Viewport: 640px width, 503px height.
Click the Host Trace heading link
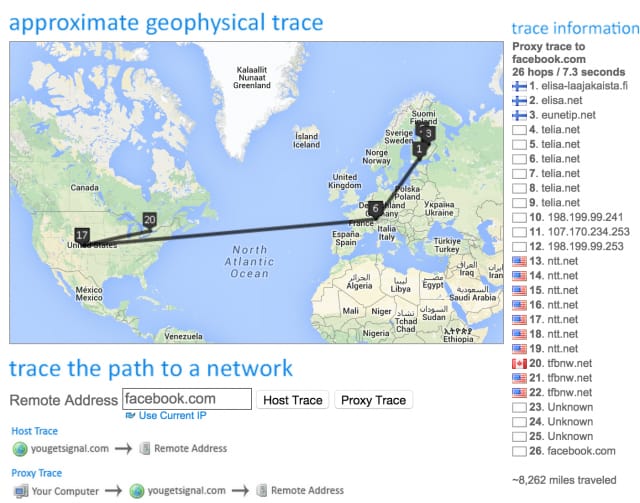(35, 431)
